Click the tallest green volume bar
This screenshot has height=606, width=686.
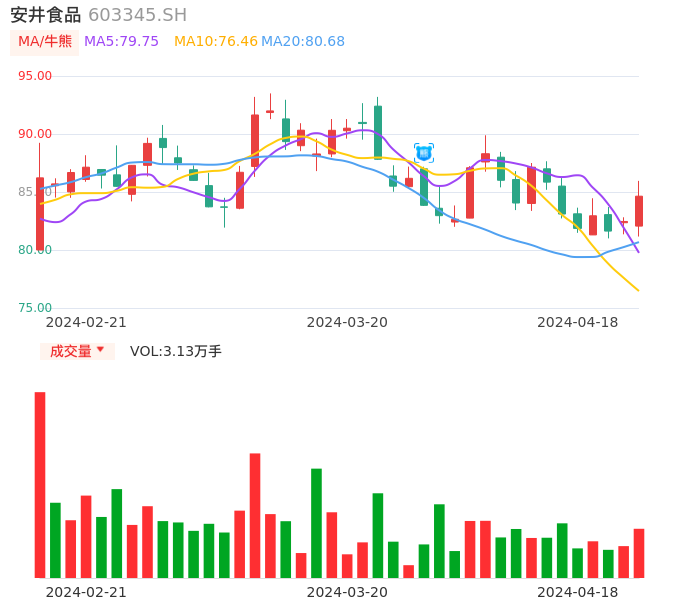click(x=316, y=522)
